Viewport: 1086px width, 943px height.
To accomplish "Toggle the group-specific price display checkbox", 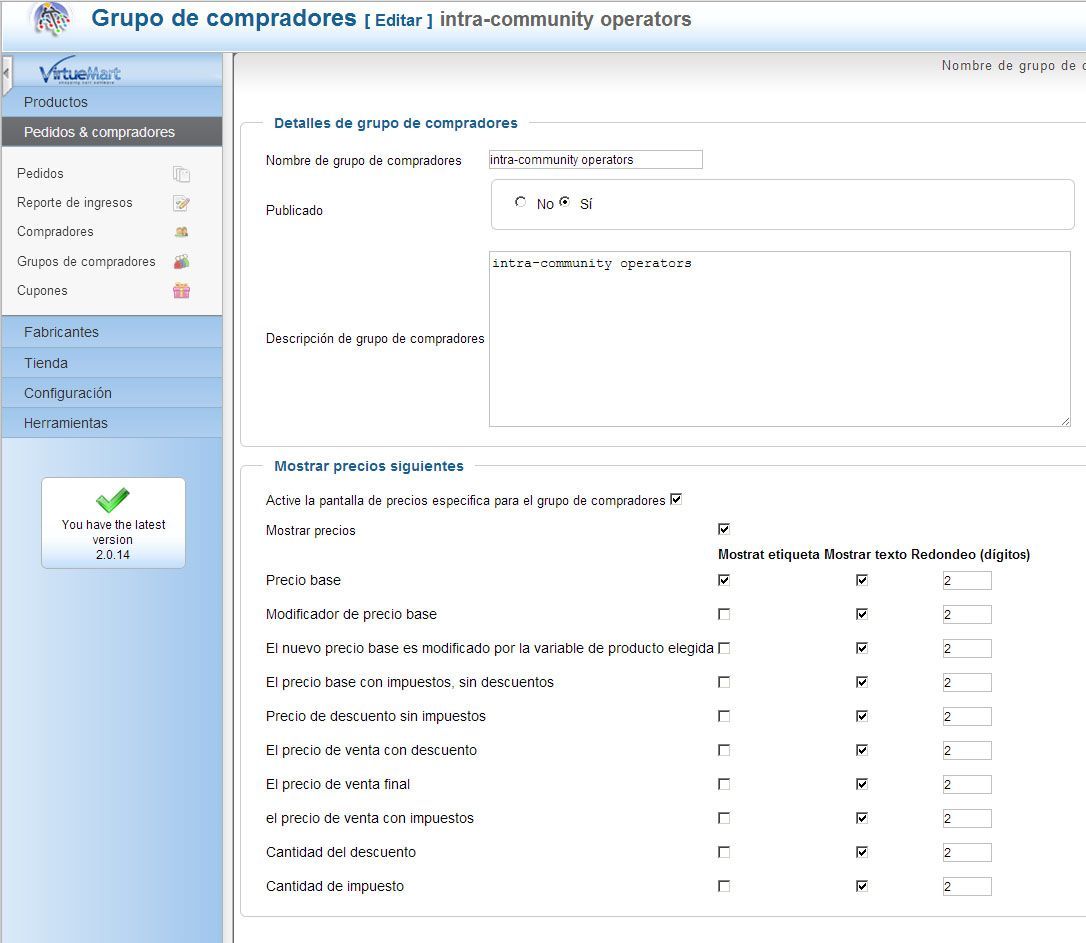I will coord(676,499).
